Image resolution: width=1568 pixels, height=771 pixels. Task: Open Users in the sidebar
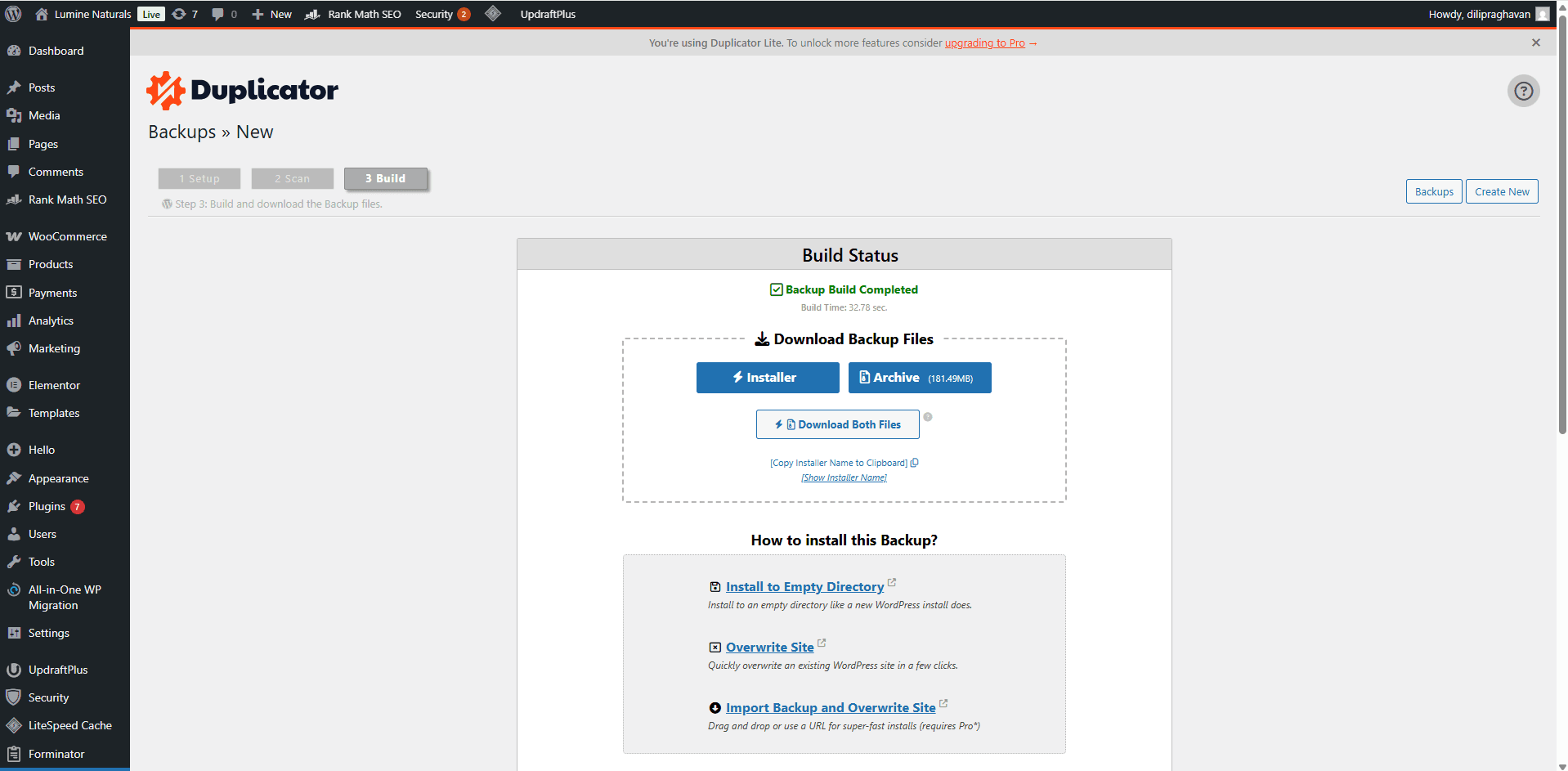pos(65,534)
